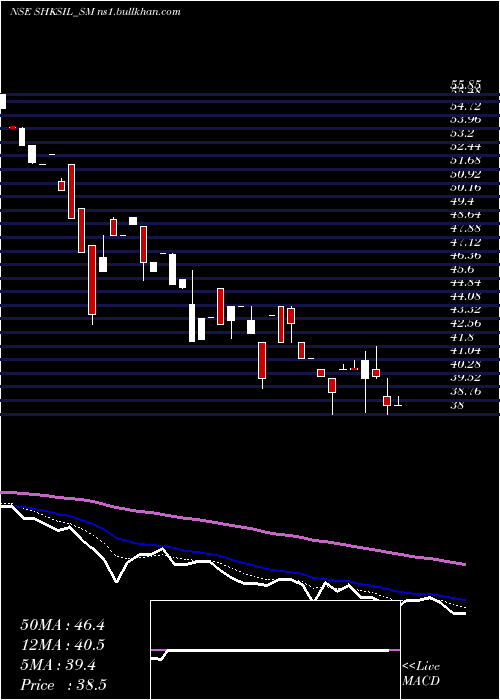The image size is (500, 700).
Task: Click the 41.04 price axis label
Action: (x=465, y=351)
